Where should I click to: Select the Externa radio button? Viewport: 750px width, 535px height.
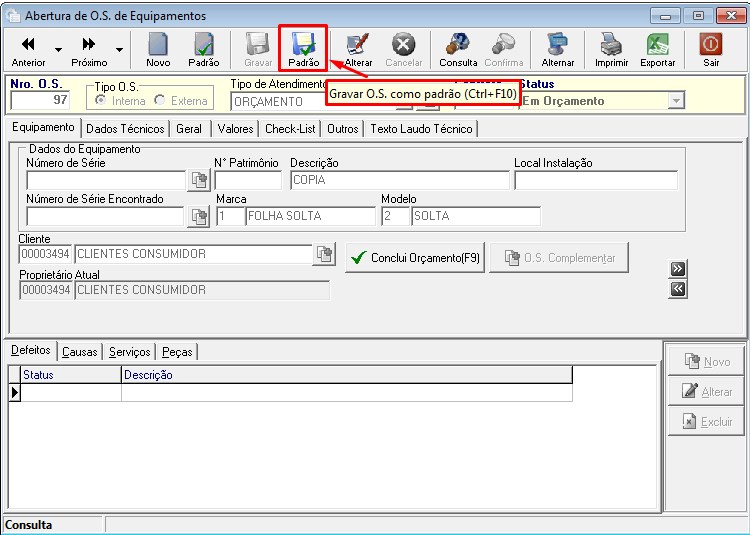pyautogui.click(x=160, y=100)
